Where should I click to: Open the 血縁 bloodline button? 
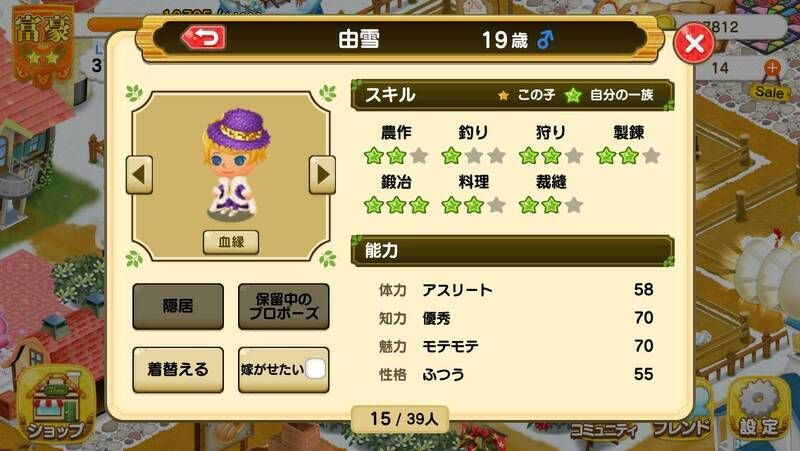click(231, 242)
